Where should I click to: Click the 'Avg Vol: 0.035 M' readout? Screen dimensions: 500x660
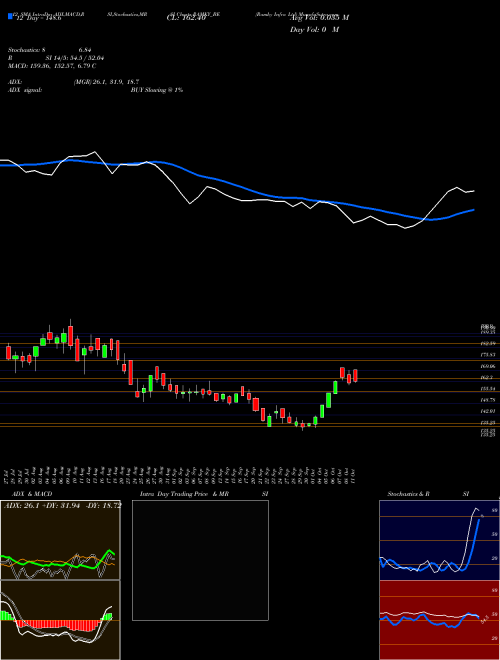click(319, 18)
